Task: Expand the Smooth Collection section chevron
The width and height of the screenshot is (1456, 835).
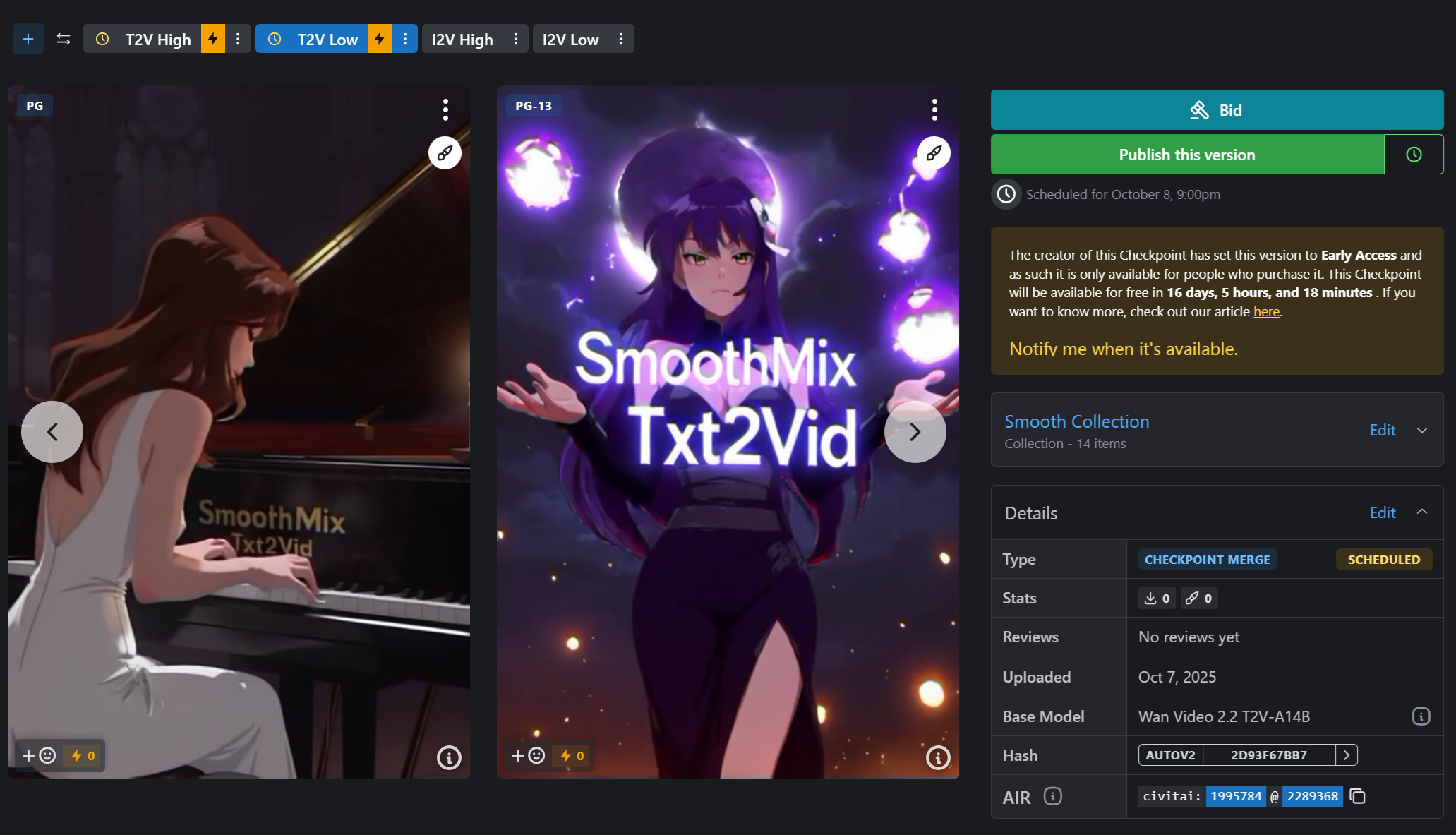Action: [1422, 430]
